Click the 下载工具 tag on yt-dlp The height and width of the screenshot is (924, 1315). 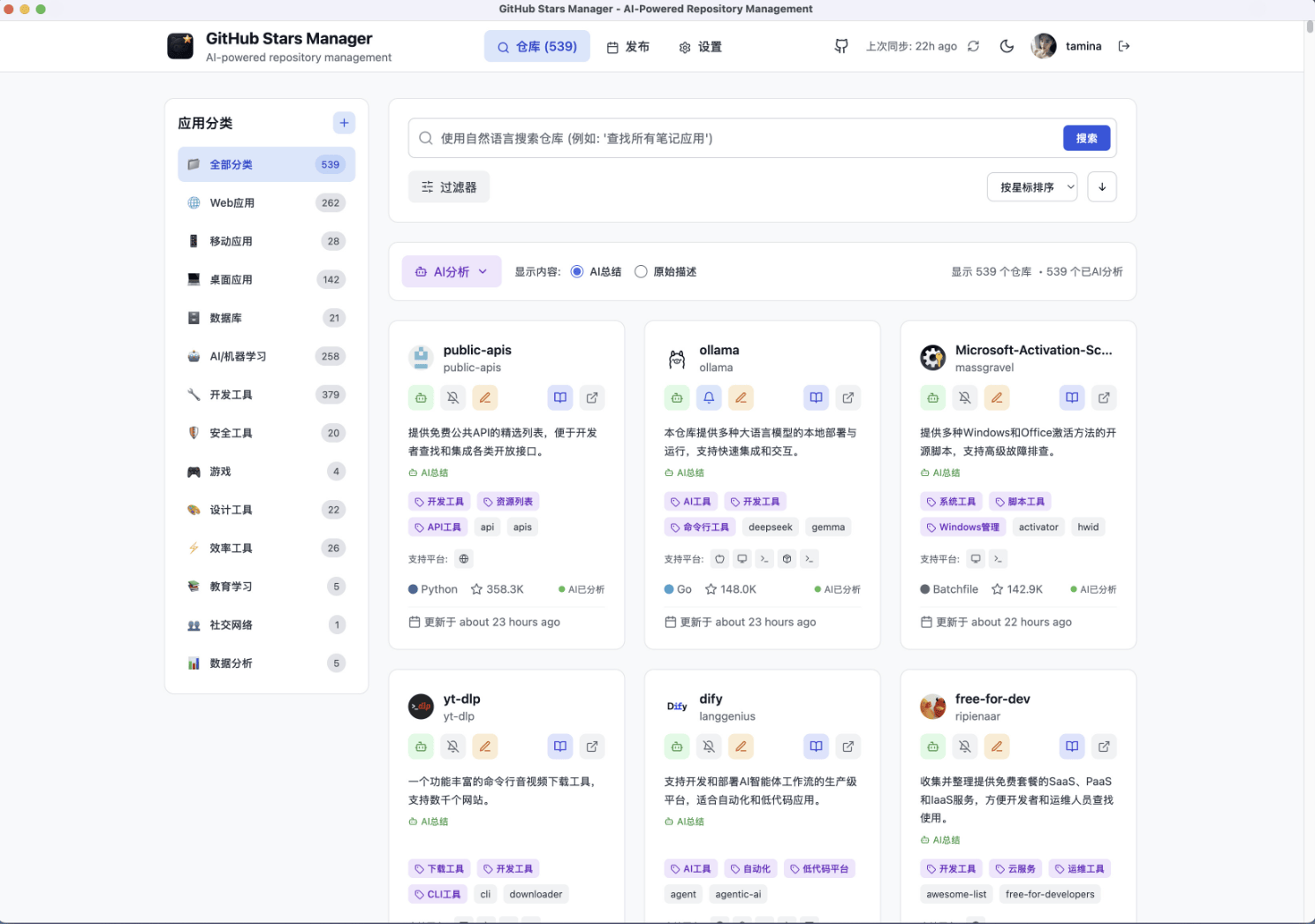click(439, 869)
